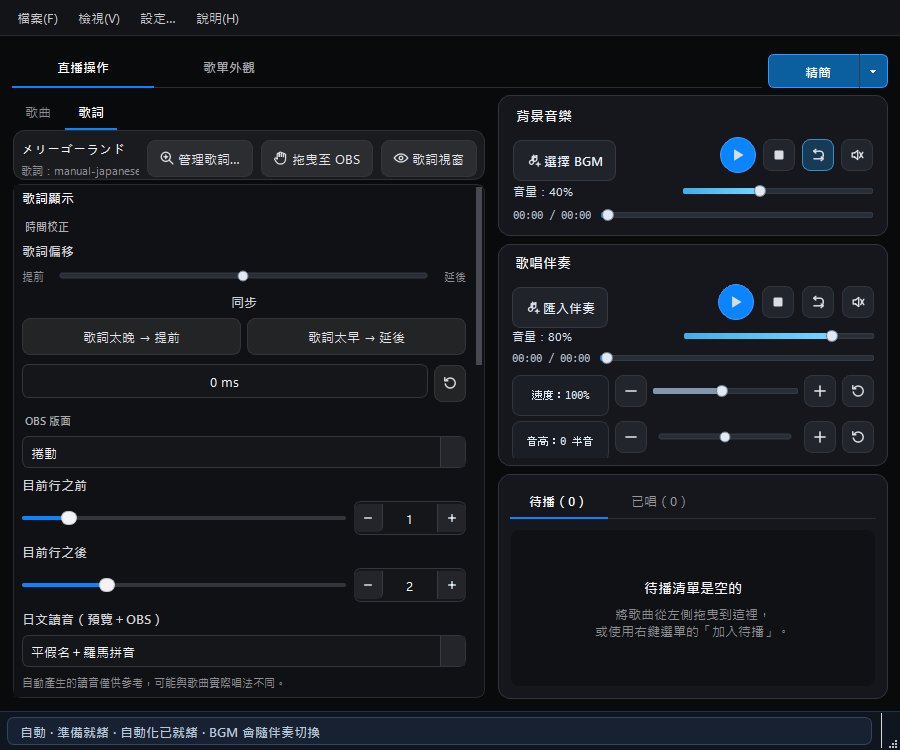Click the 精簡 mode button
Viewport: 900px width, 750px height.
coord(814,72)
